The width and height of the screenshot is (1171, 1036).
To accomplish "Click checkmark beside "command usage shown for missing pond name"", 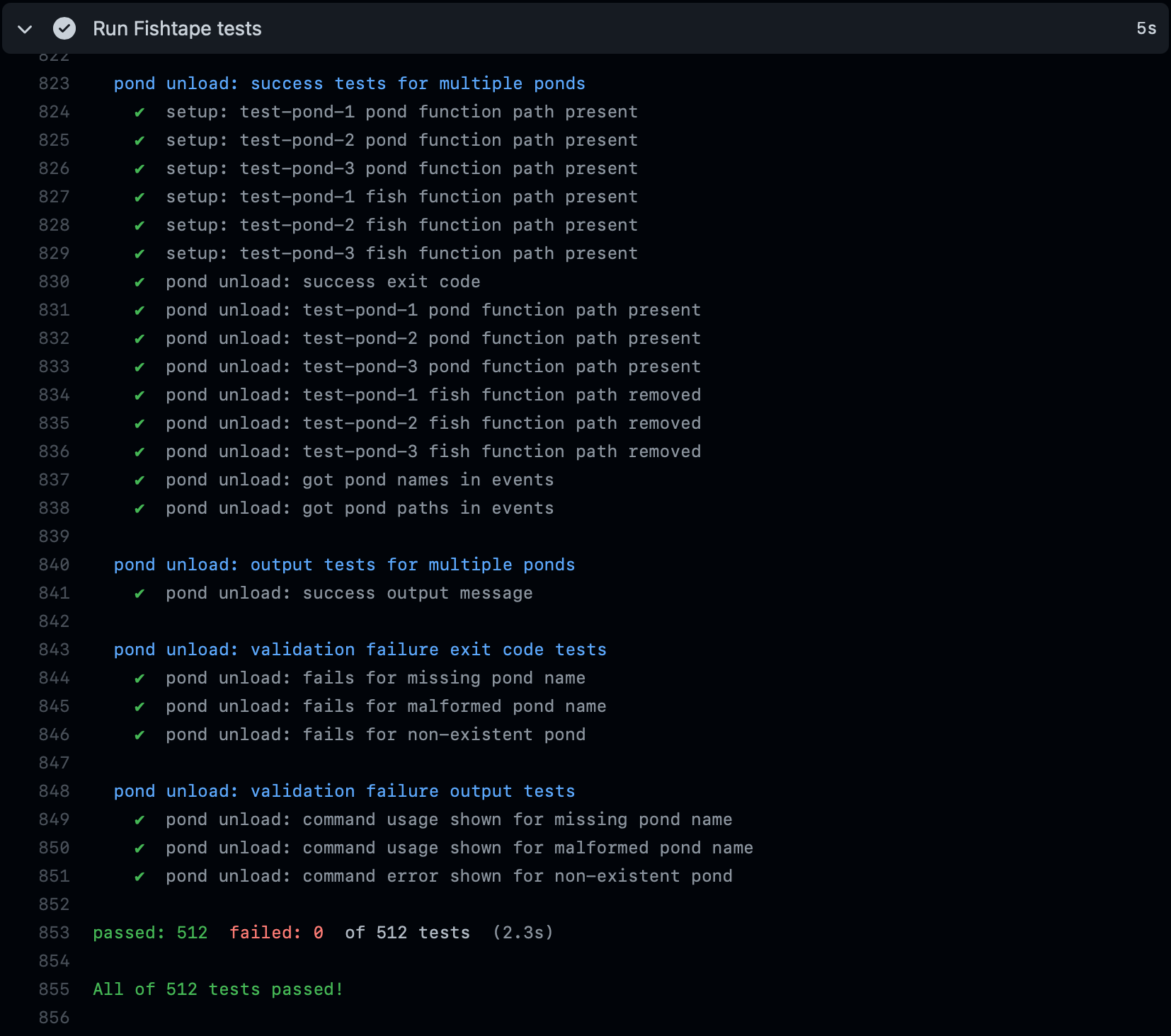I will pyautogui.click(x=139, y=819).
